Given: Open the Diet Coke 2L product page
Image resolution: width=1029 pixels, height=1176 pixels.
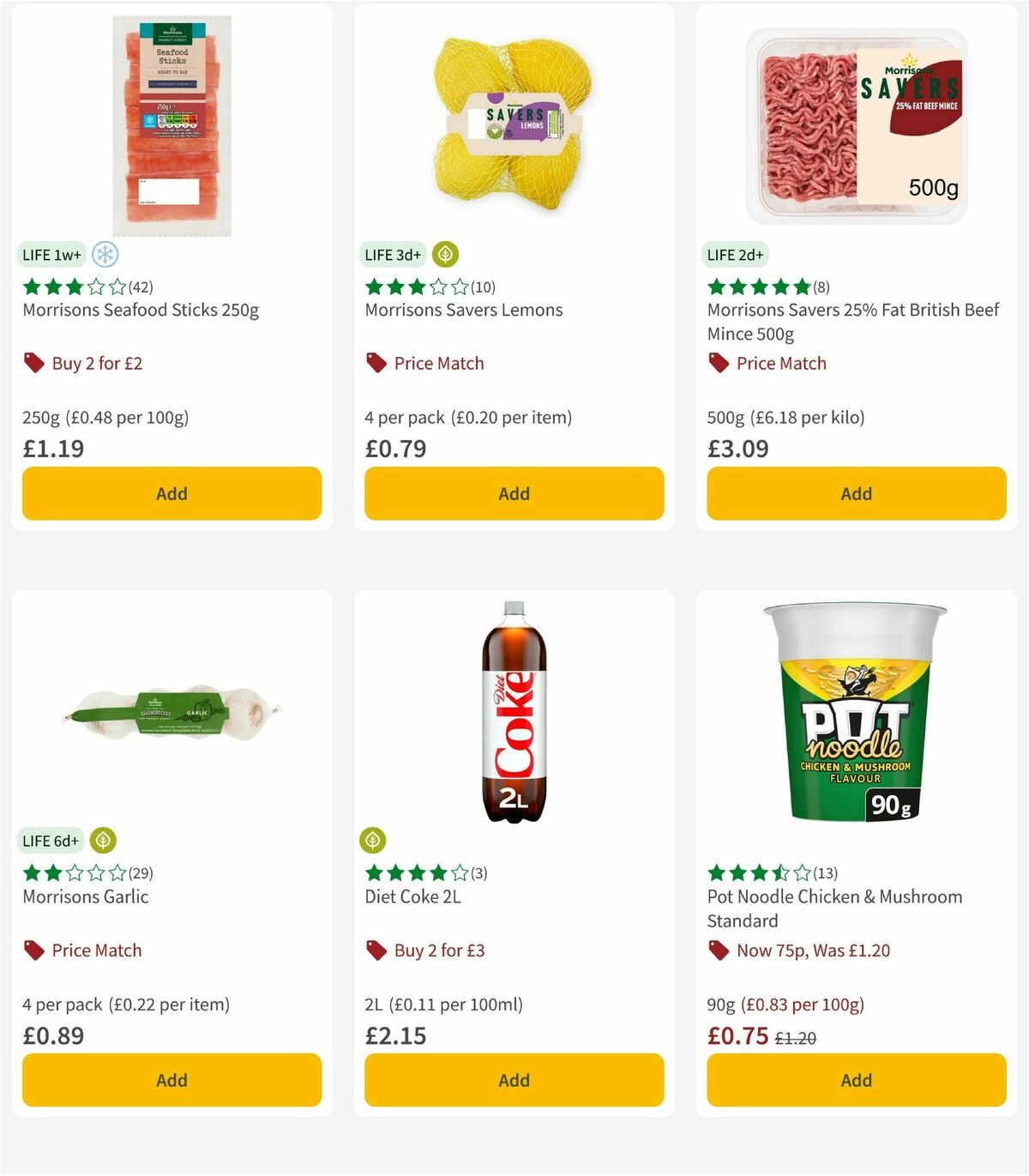Looking at the screenshot, I should click(x=412, y=896).
